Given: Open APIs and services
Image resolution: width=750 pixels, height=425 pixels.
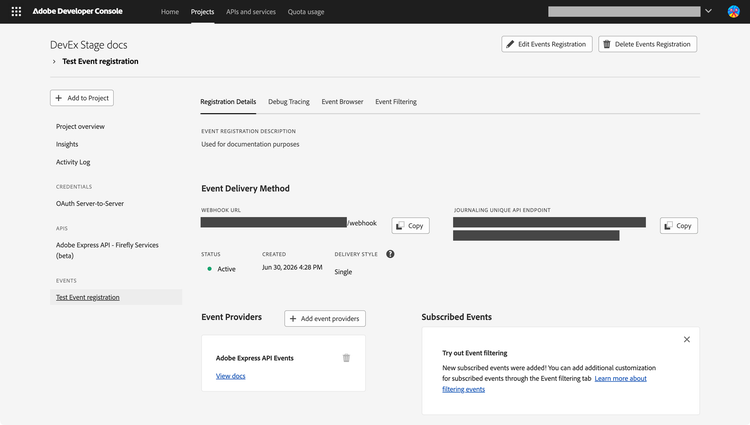Looking at the screenshot, I should point(251,11).
